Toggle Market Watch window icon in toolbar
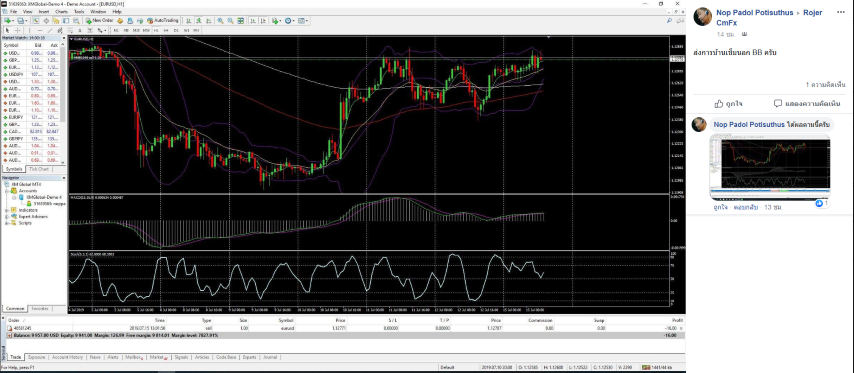Image resolution: width=854 pixels, height=373 pixels. click(x=36, y=21)
